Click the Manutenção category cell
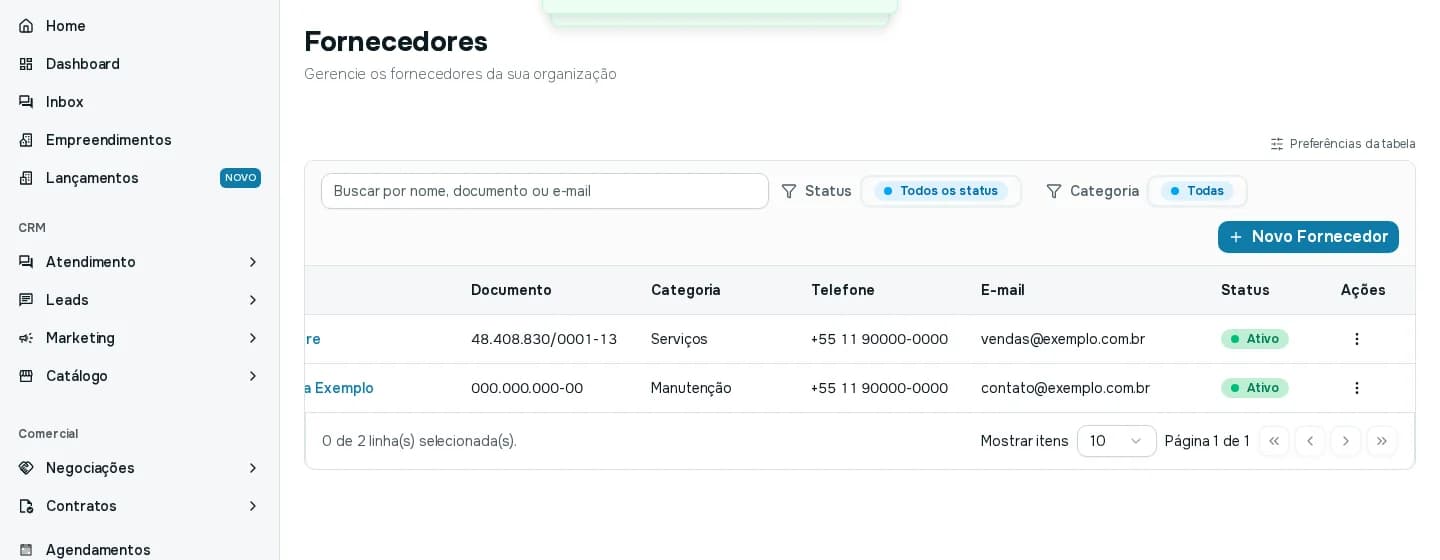The height and width of the screenshot is (560, 1440). (691, 388)
